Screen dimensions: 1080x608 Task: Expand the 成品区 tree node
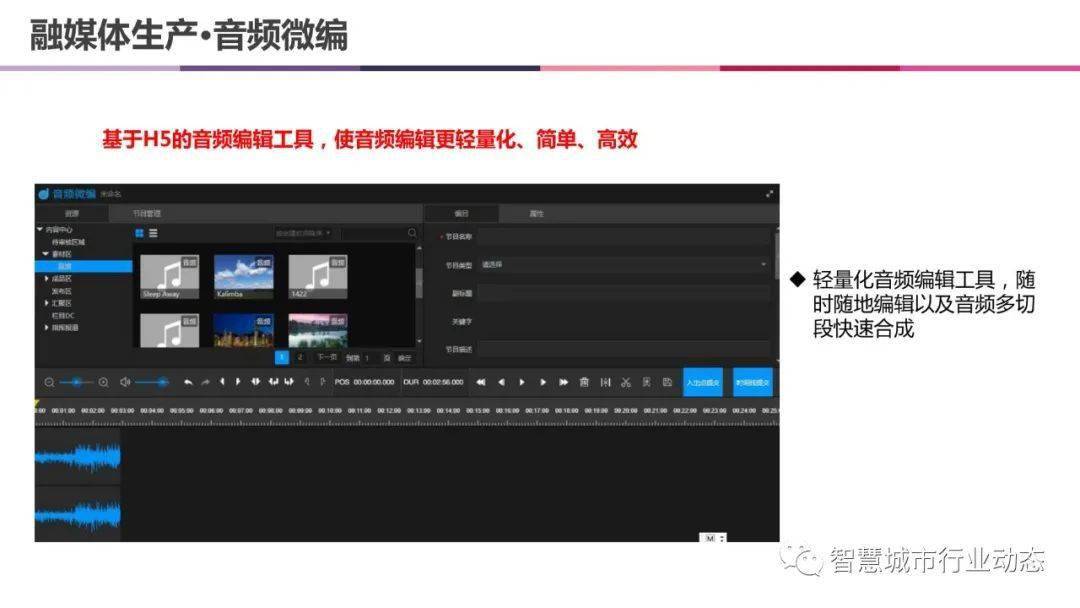pyautogui.click(x=46, y=279)
